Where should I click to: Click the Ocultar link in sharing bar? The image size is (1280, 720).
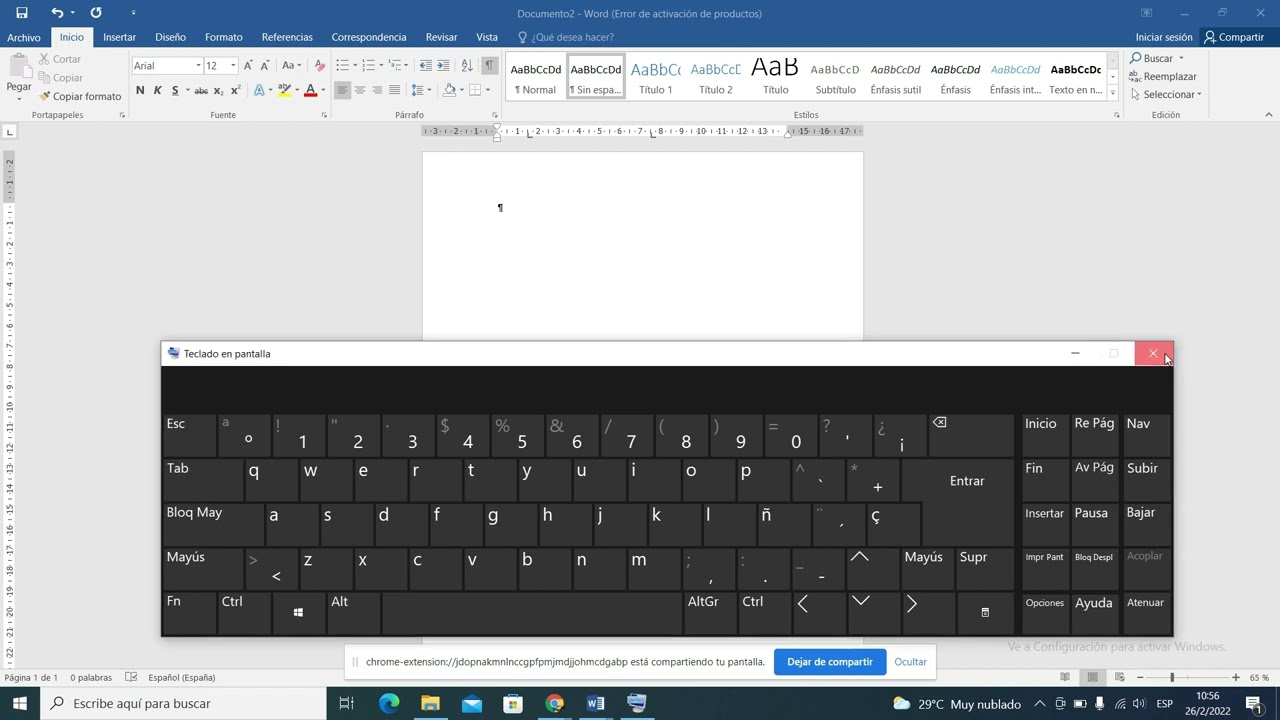(910, 661)
